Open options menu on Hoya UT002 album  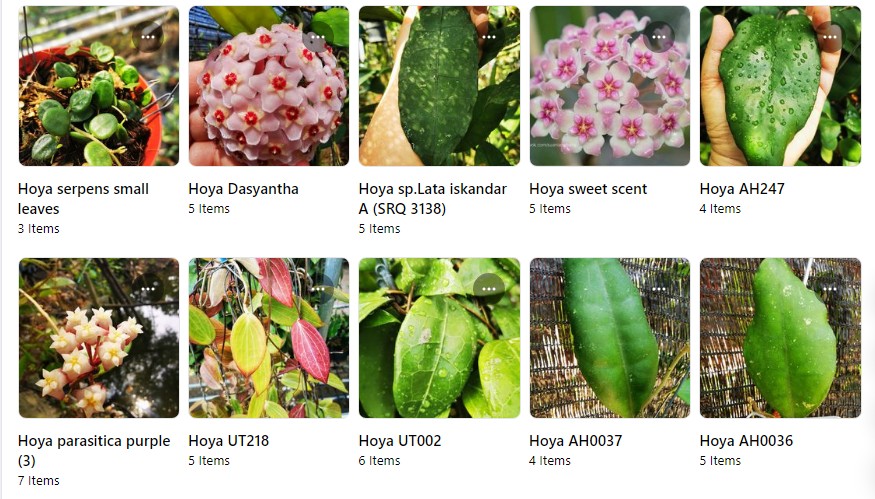489,289
